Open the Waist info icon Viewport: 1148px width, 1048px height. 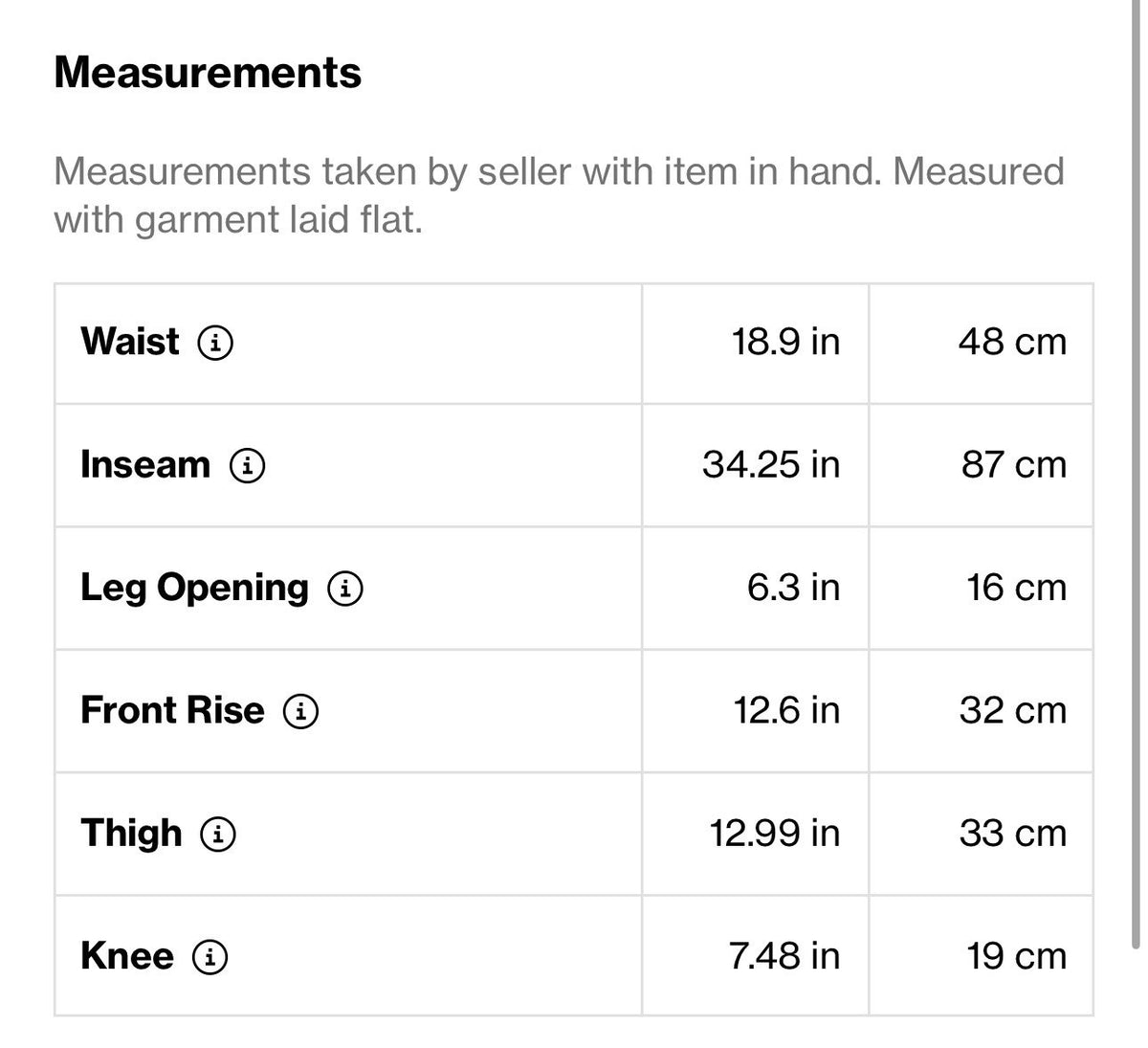[x=215, y=342]
